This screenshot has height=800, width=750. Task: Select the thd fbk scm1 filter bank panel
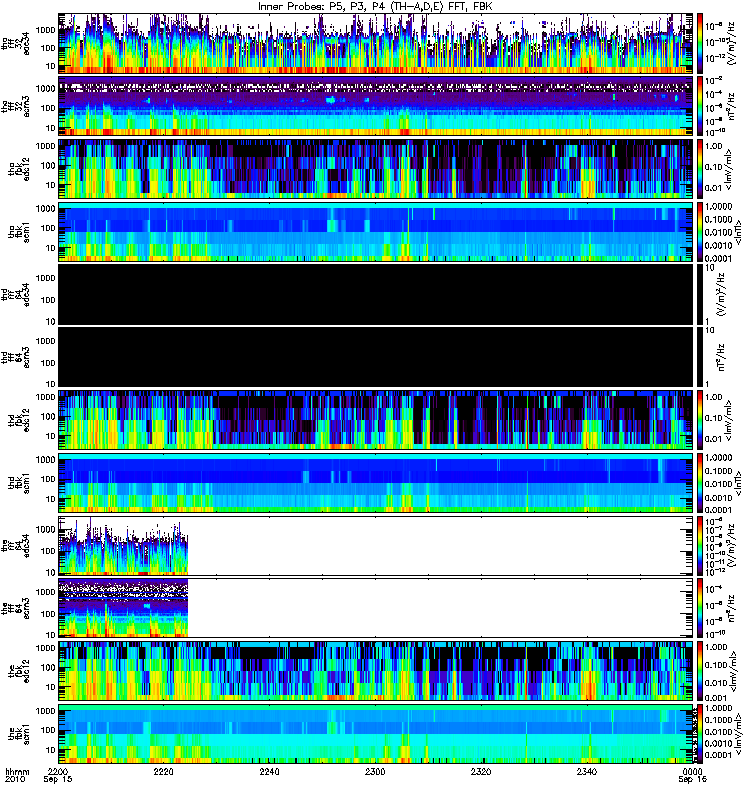[x=376, y=483]
